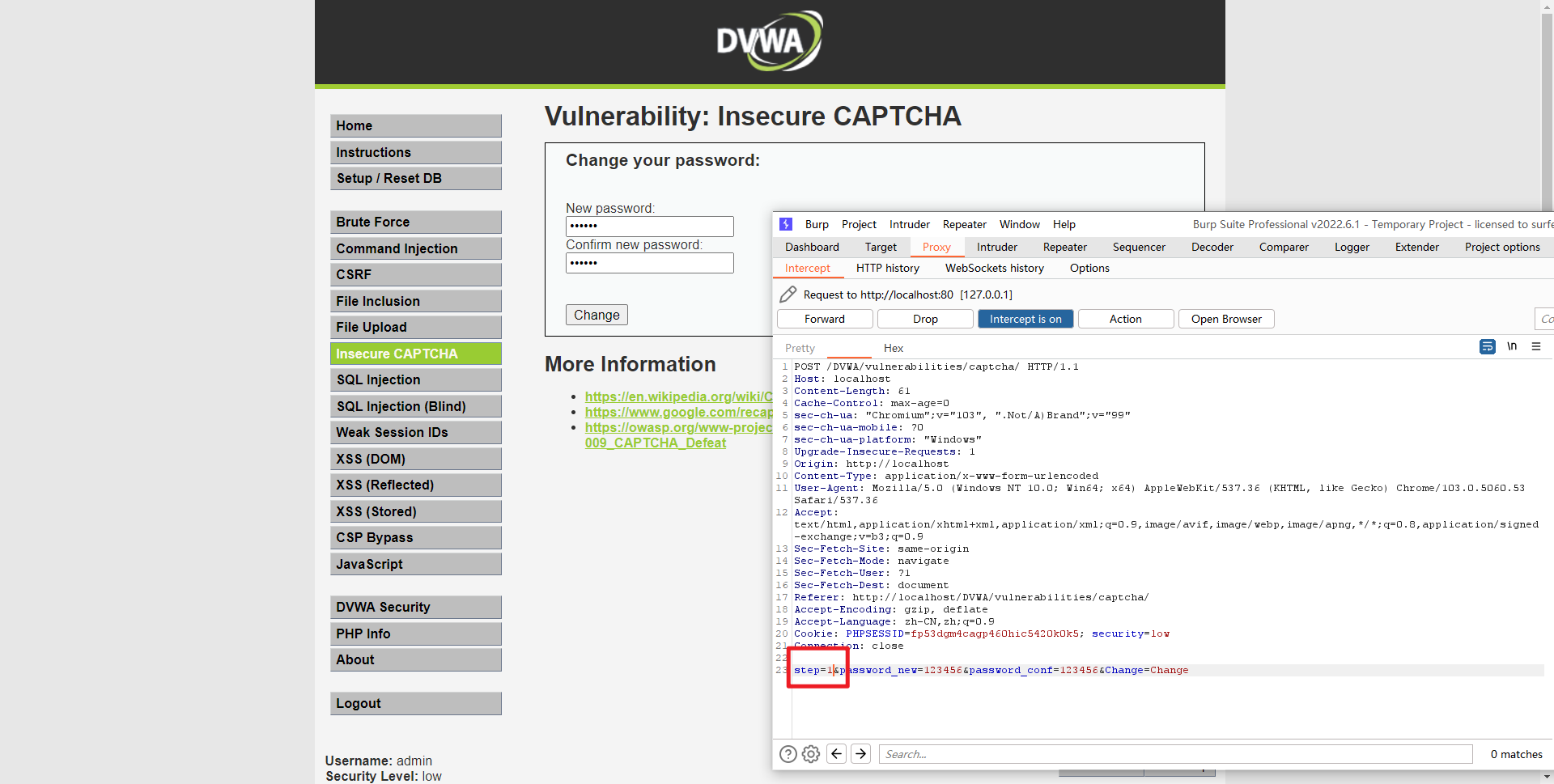
Task: Switch to the Sequencer tab
Action: [x=1139, y=247]
